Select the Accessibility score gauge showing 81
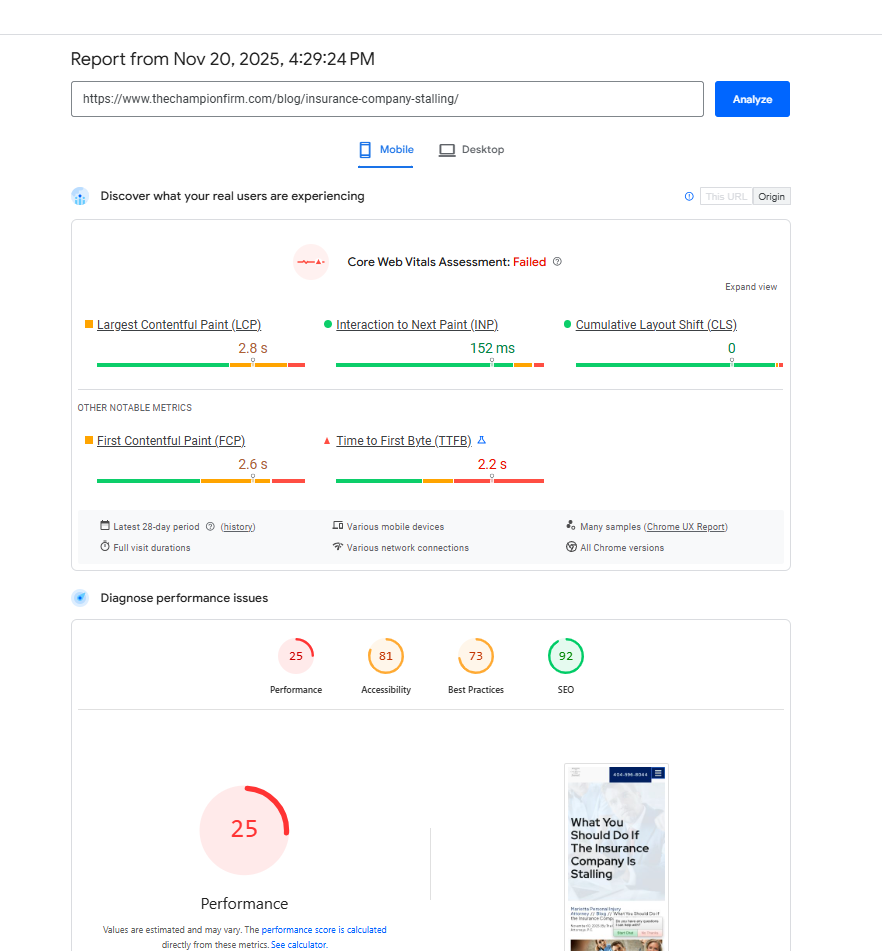The width and height of the screenshot is (882, 951). pos(386,657)
